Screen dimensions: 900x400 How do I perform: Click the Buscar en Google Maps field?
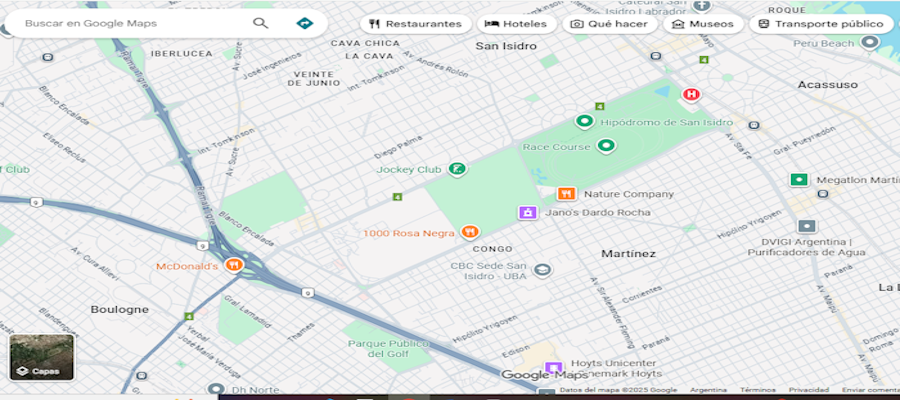pyautogui.click(x=130, y=23)
